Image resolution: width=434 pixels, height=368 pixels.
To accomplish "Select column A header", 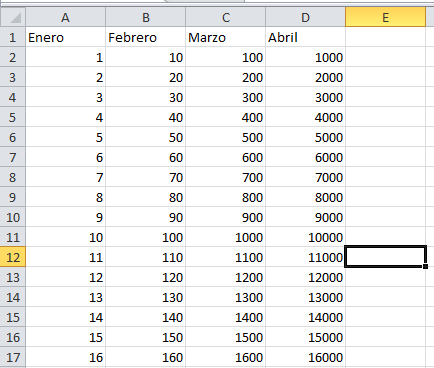I will [66, 17].
